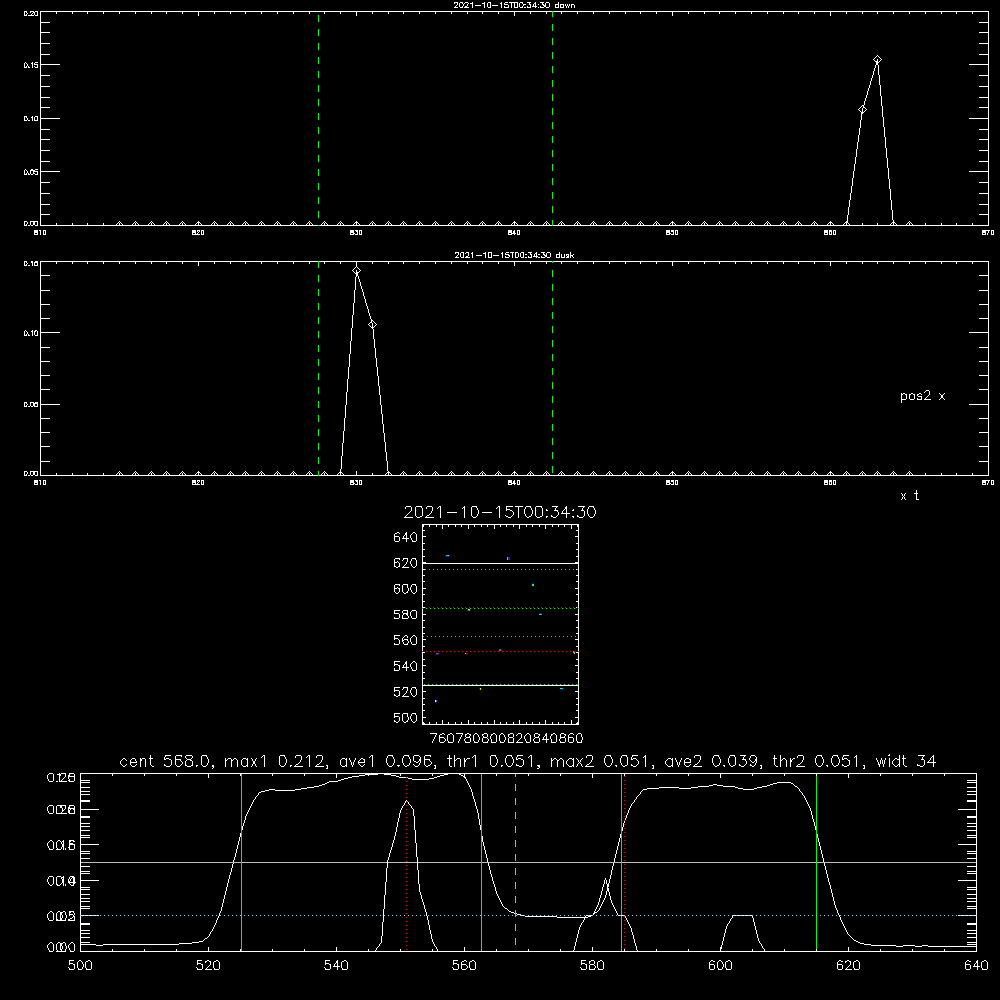Select the orange dashed center line in bottom plot
This screenshot has width=1000, height=1000.
(x=515, y=861)
